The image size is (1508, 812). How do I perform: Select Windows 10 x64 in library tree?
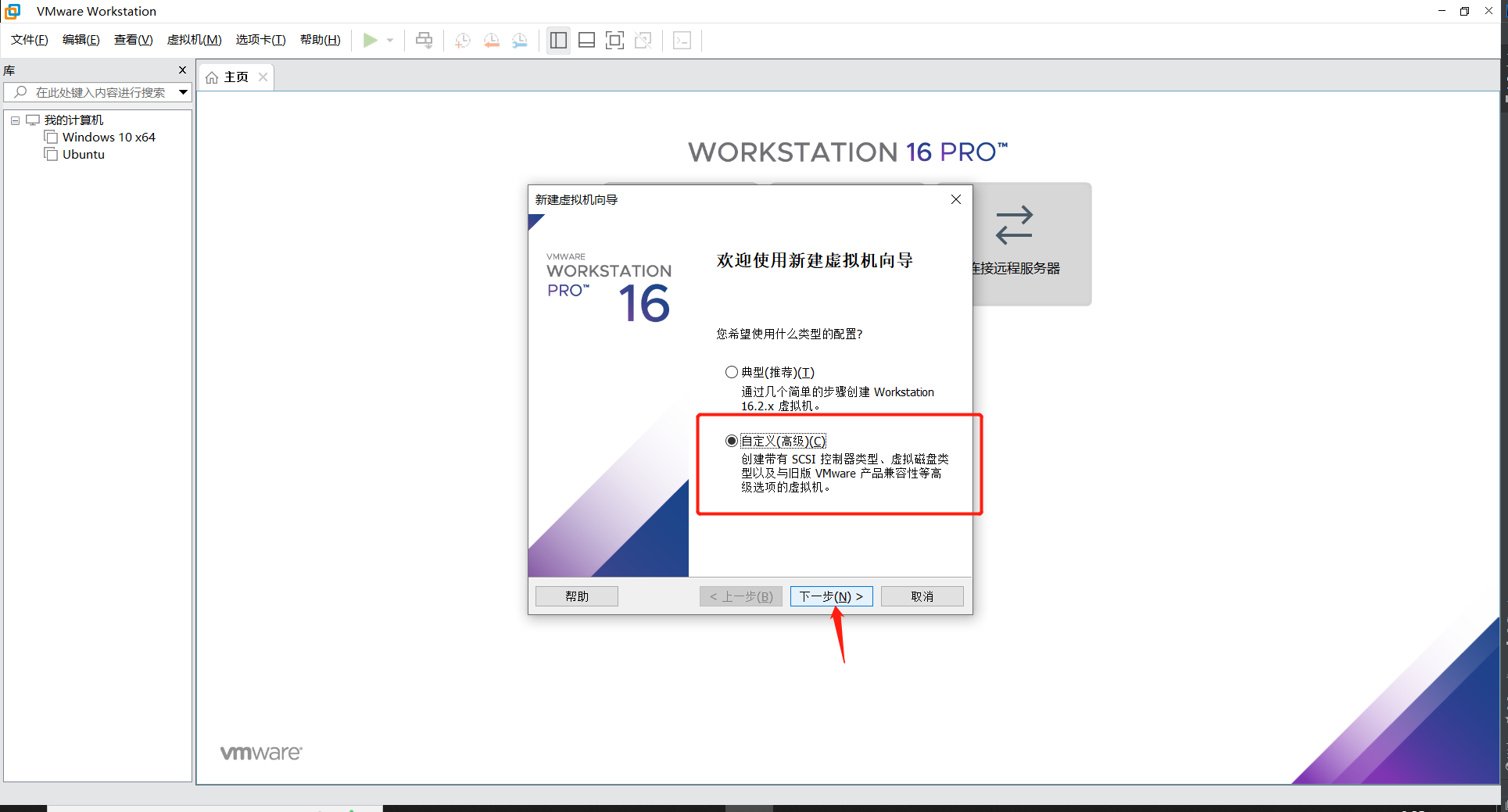tap(109, 137)
